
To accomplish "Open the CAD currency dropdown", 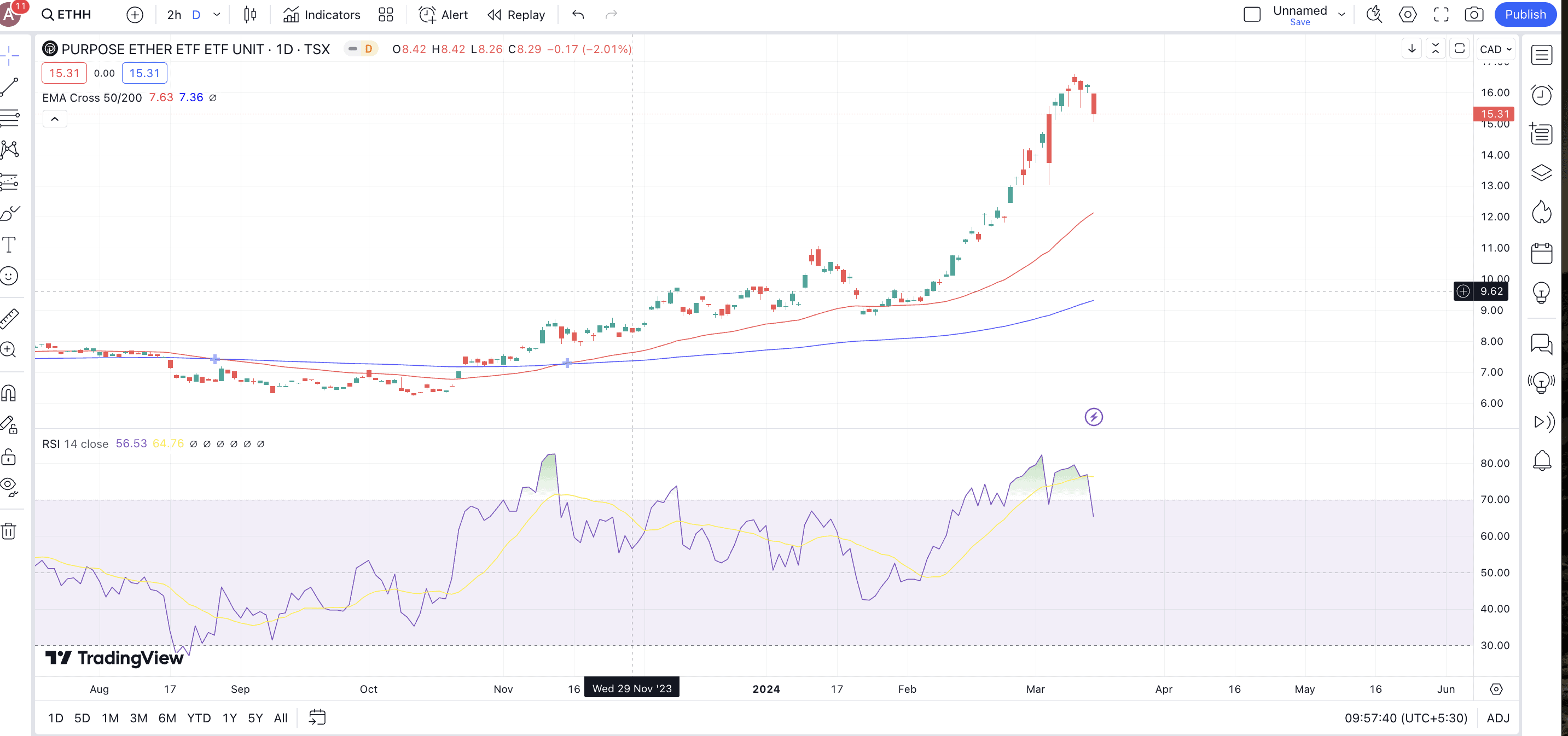I will (1496, 49).
